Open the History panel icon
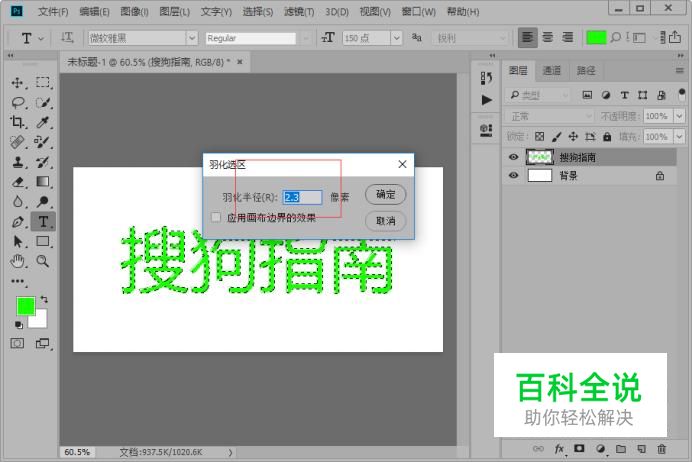The height and width of the screenshot is (462, 692). pyautogui.click(x=486, y=78)
